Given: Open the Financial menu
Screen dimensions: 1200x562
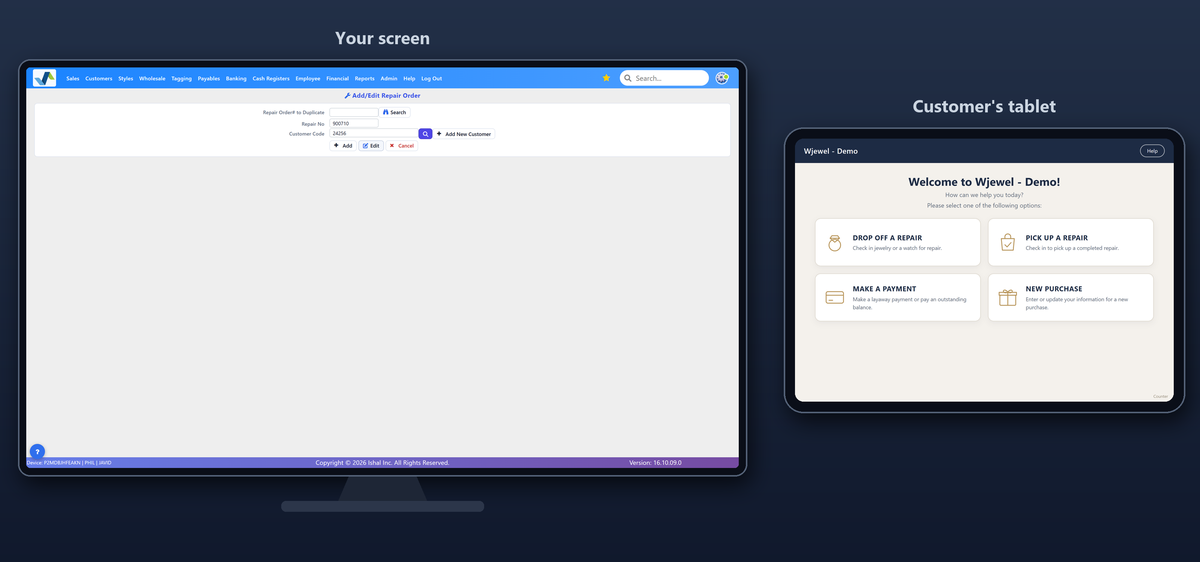Looking at the screenshot, I should (338, 78).
